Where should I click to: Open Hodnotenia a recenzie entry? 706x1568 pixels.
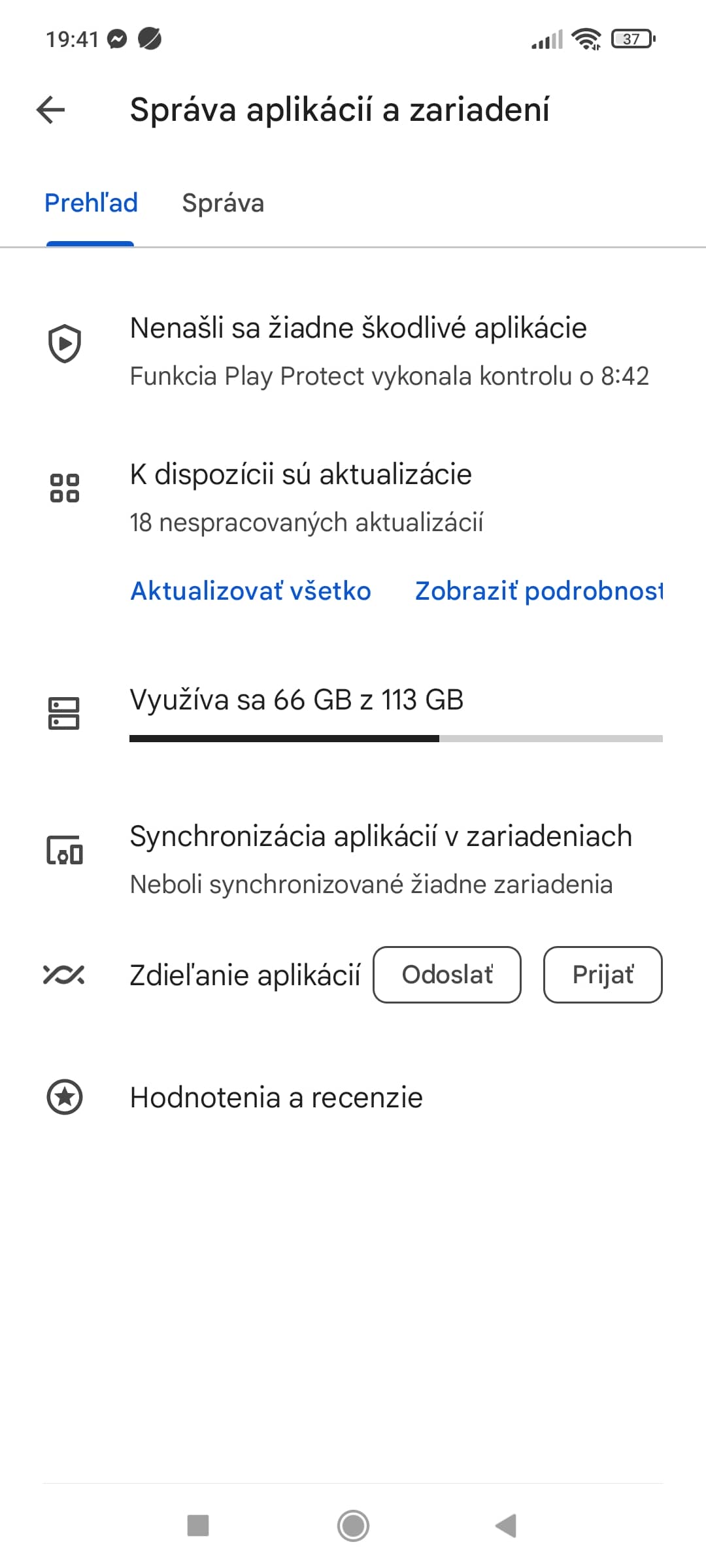point(353,1097)
